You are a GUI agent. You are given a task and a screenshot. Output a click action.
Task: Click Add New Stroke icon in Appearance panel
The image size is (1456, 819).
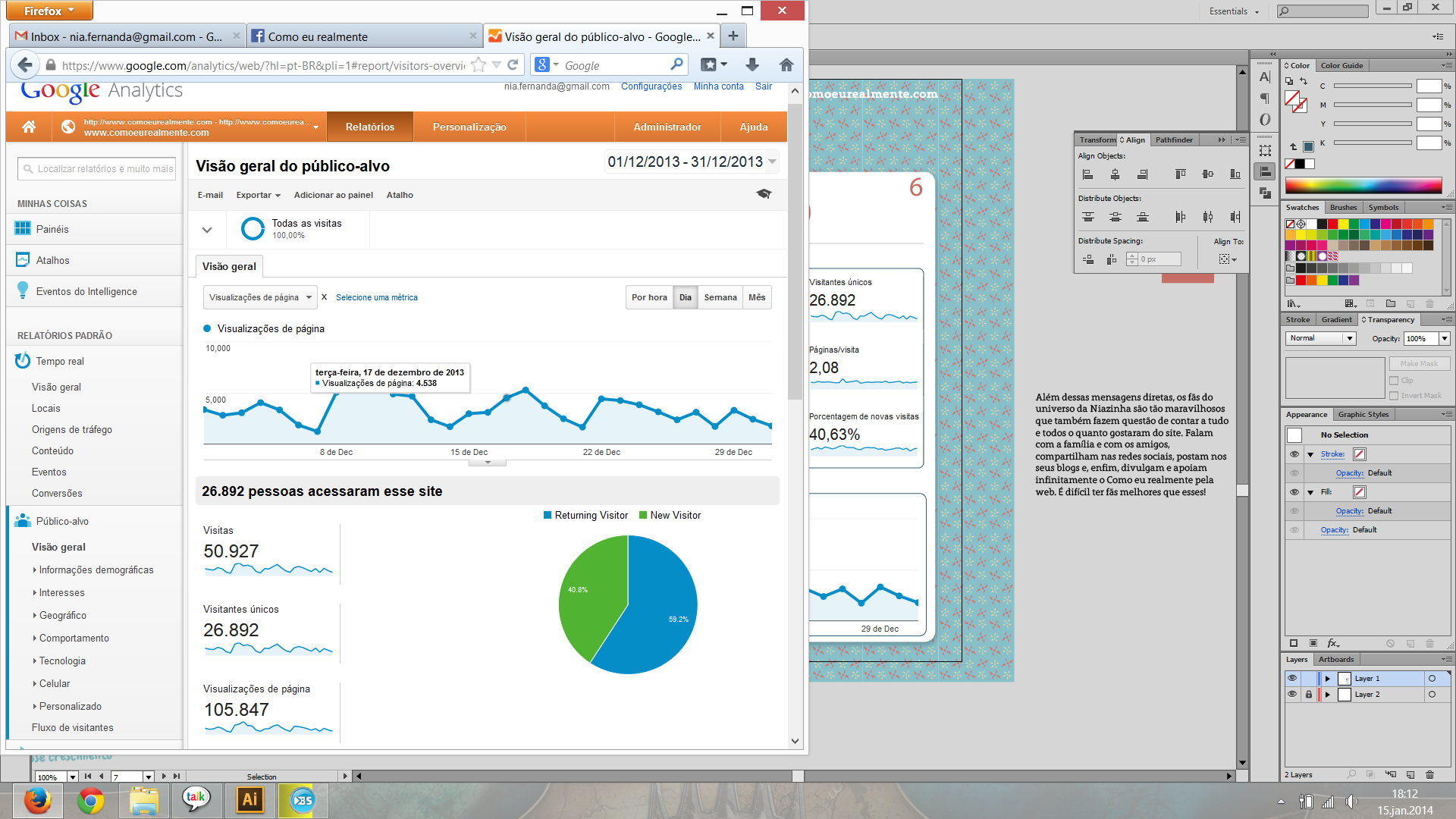click(1294, 643)
